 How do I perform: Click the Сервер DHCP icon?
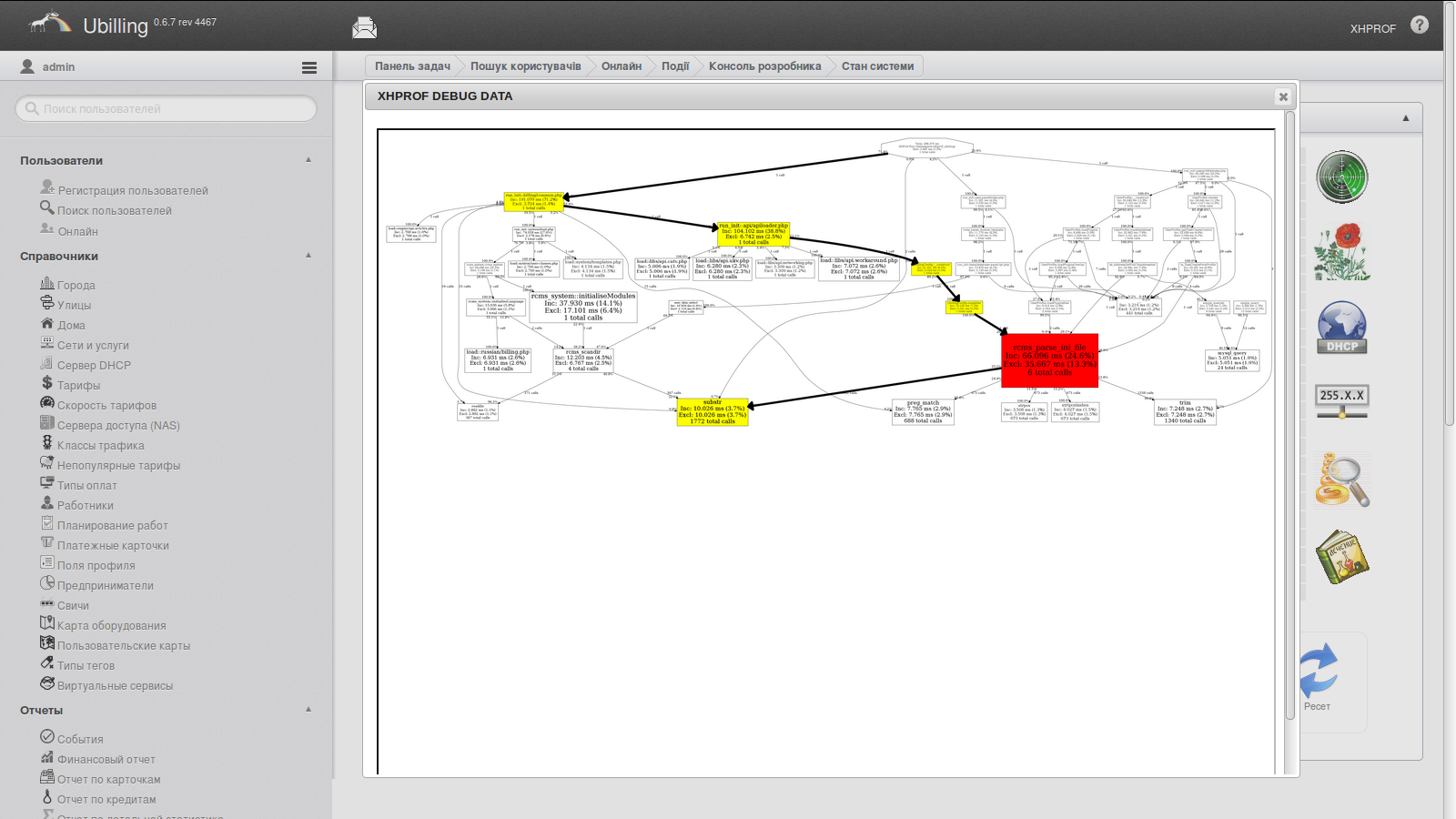coord(47,363)
